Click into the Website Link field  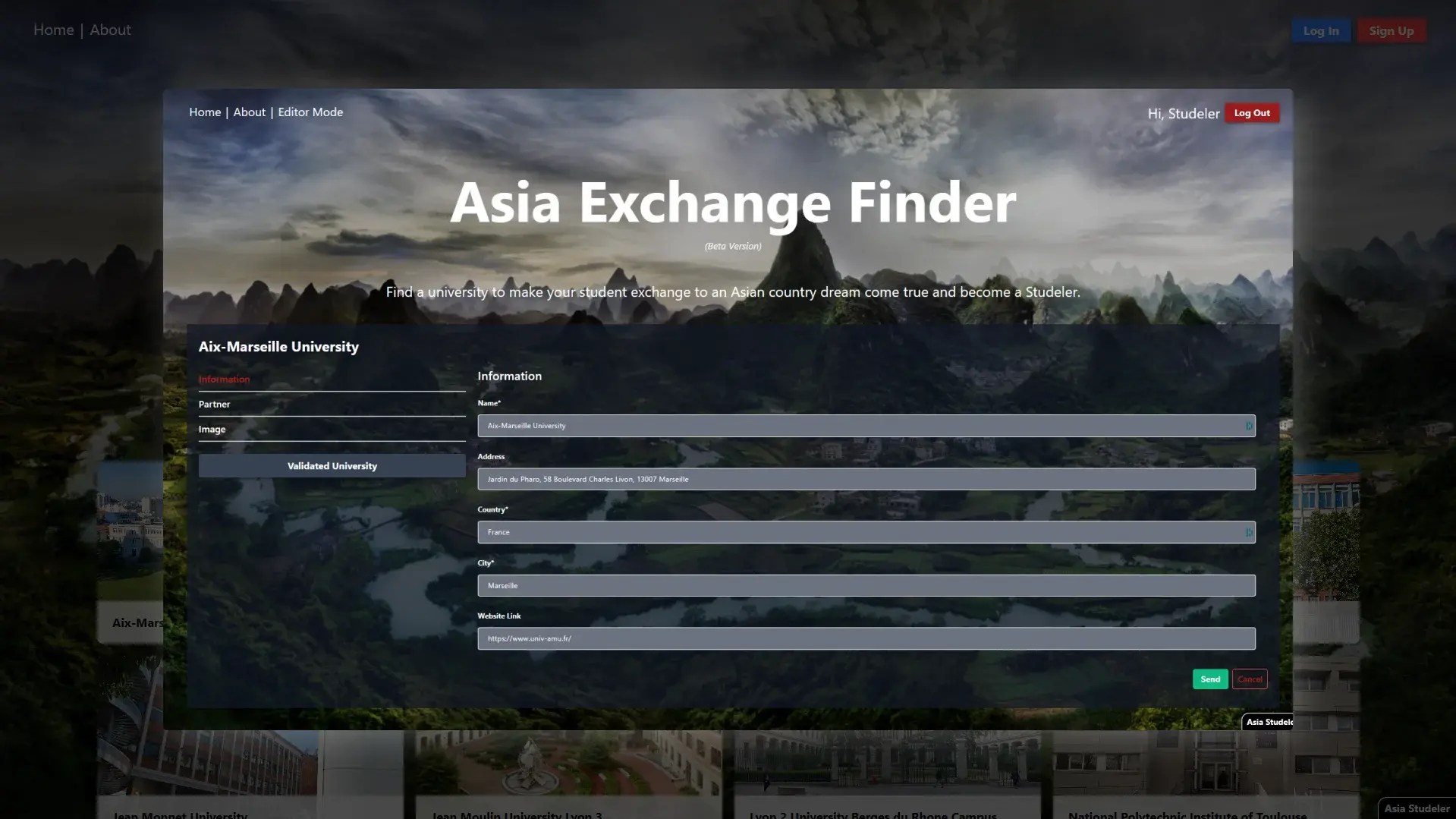pos(865,638)
